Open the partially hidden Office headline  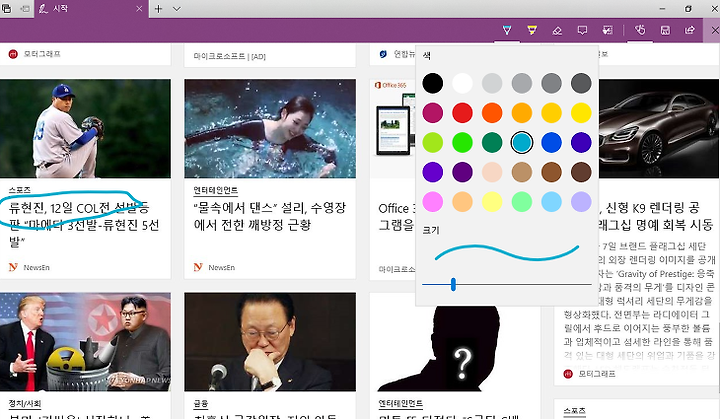(397, 216)
